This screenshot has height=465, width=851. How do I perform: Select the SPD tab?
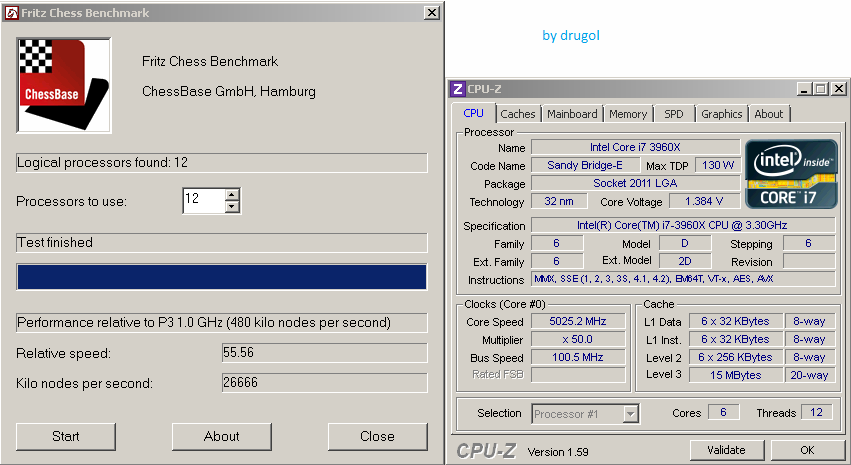pos(674,114)
